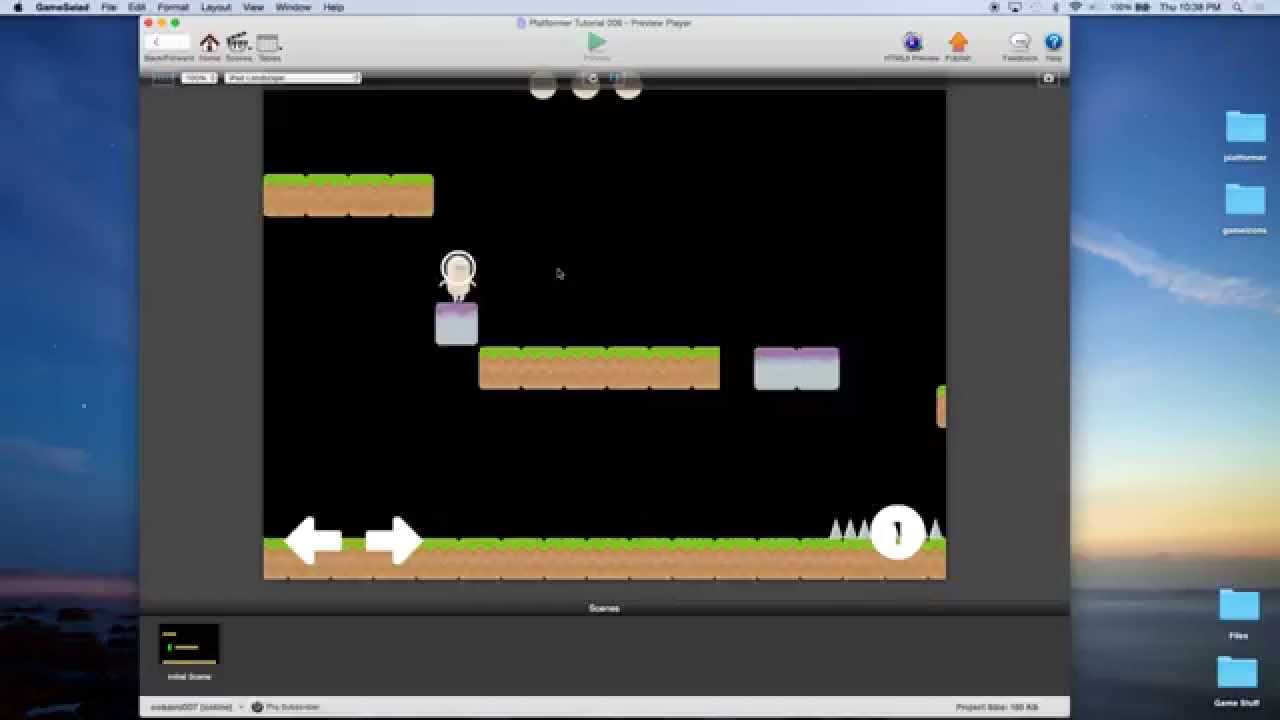
Task: Click the Pro Subscriber badge
Action: pos(285,707)
